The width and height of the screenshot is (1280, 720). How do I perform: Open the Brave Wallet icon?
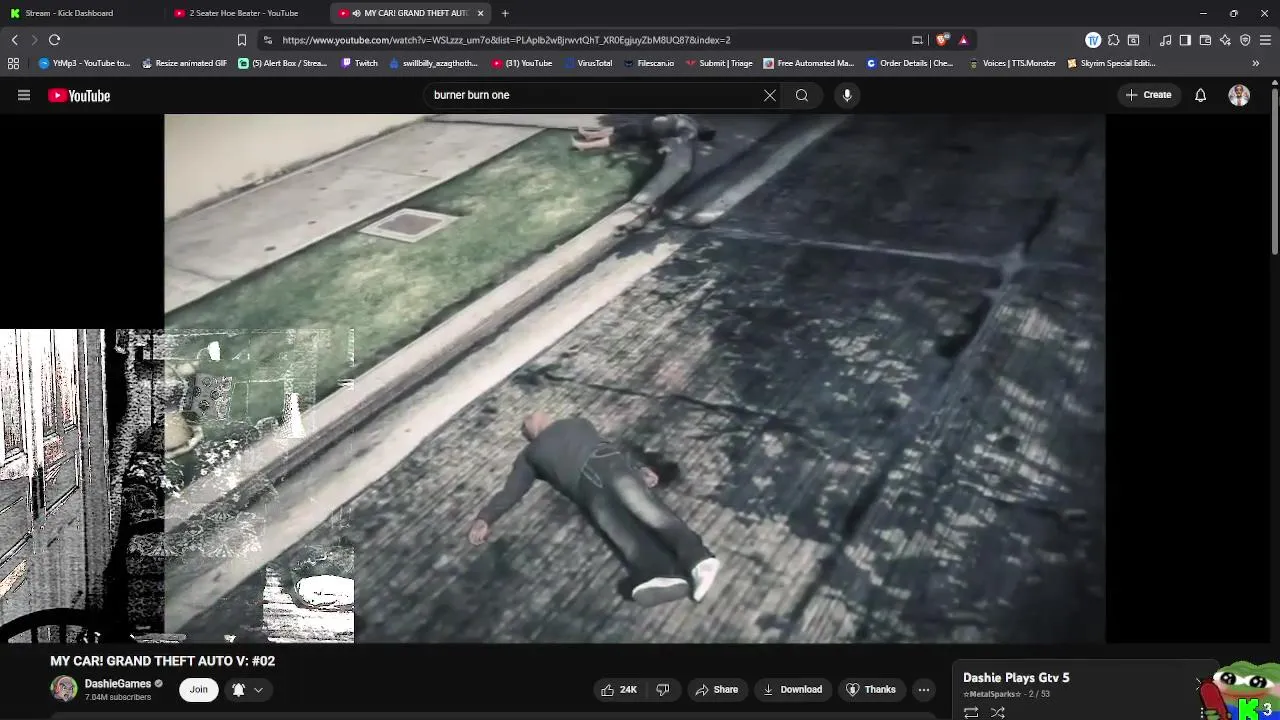click(x=1205, y=40)
